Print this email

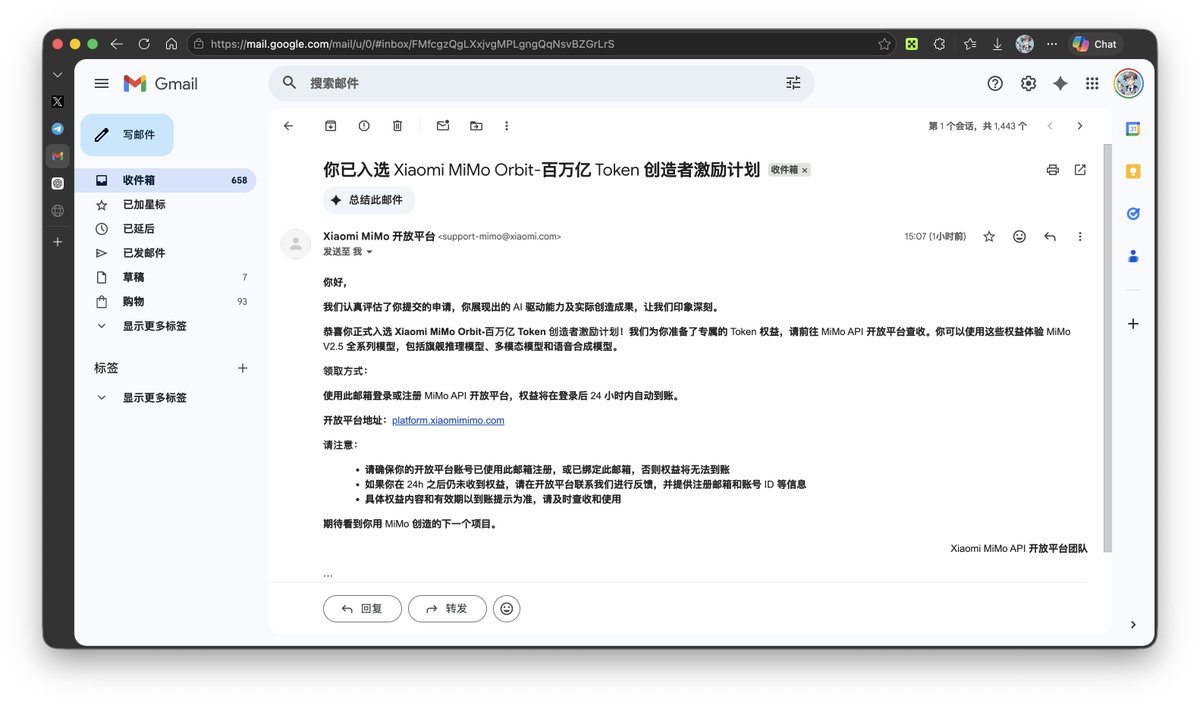click(x=1052, y=170)
